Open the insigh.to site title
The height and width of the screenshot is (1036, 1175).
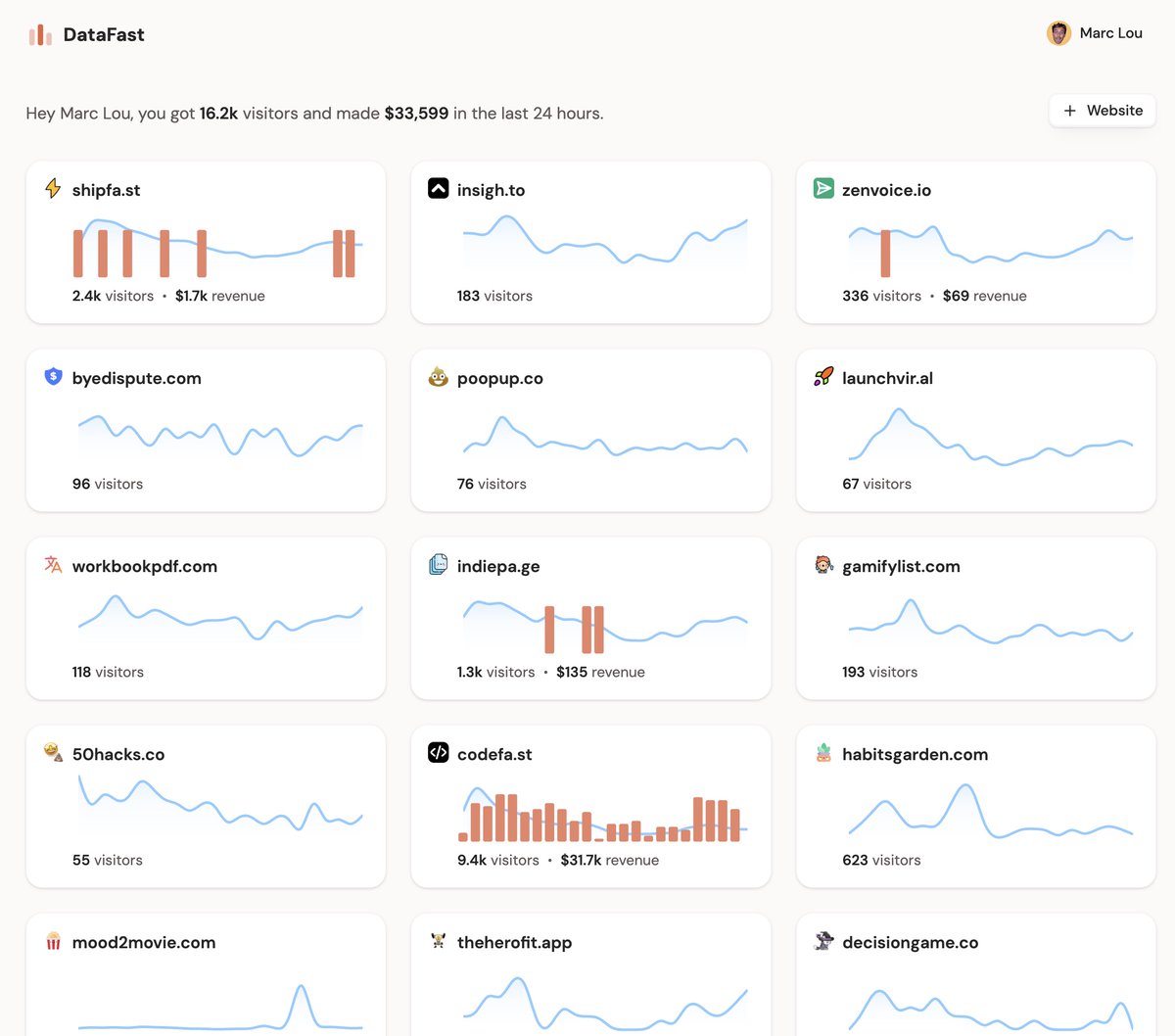[491, 190]
